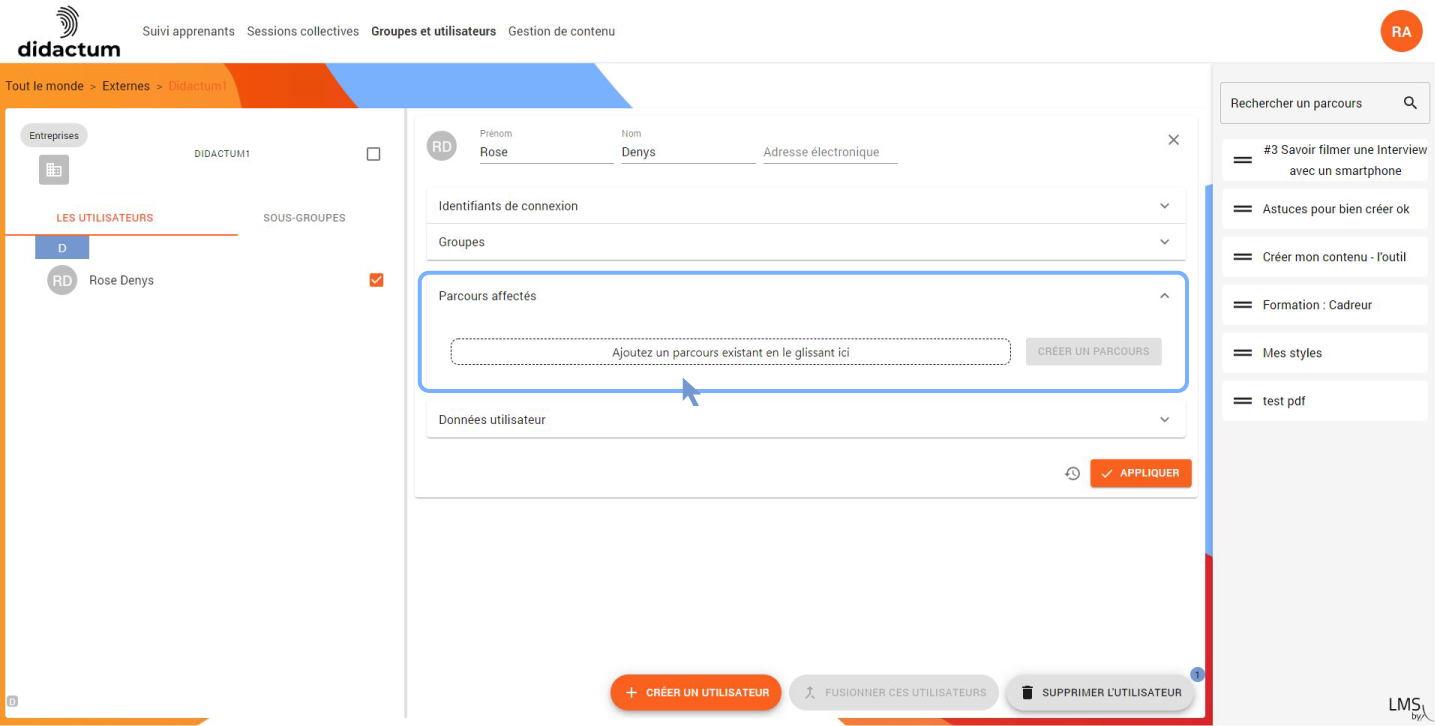Click the parcours drop zone
1435x726 pixels.
tap(731, 352)
